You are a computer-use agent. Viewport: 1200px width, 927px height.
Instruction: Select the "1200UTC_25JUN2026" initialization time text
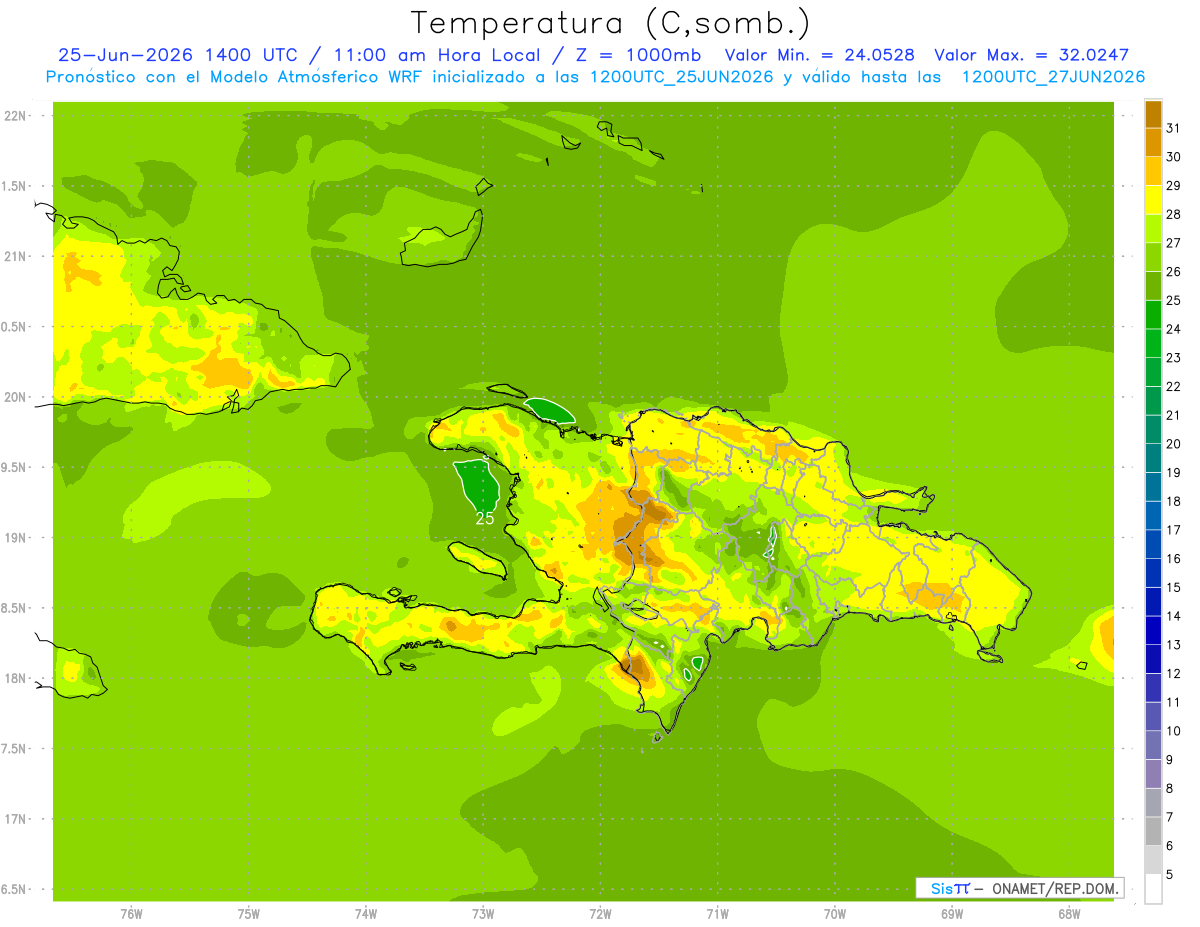[x=679, y=77]
